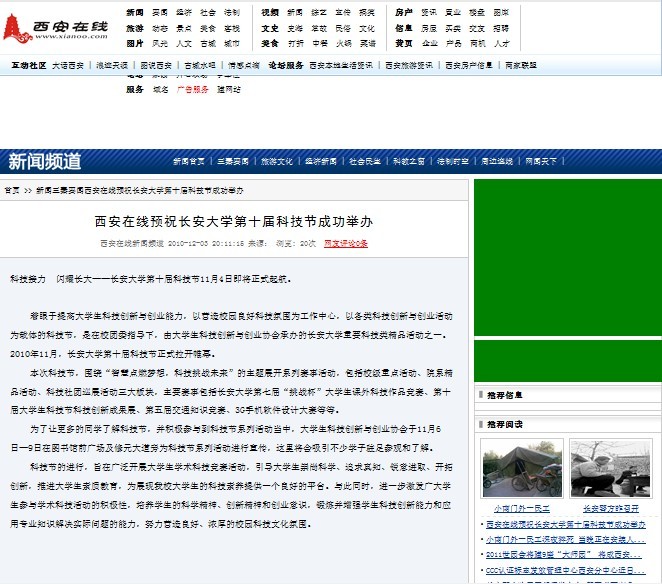Click the 新闻频道 channel banner title
The image size is (662, 584).
(45, 161)
